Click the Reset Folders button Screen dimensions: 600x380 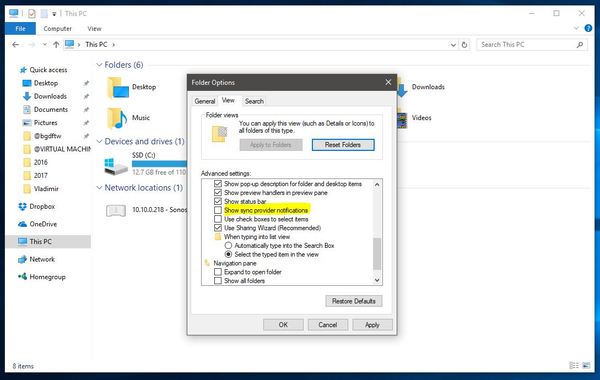tap(343, 145)
